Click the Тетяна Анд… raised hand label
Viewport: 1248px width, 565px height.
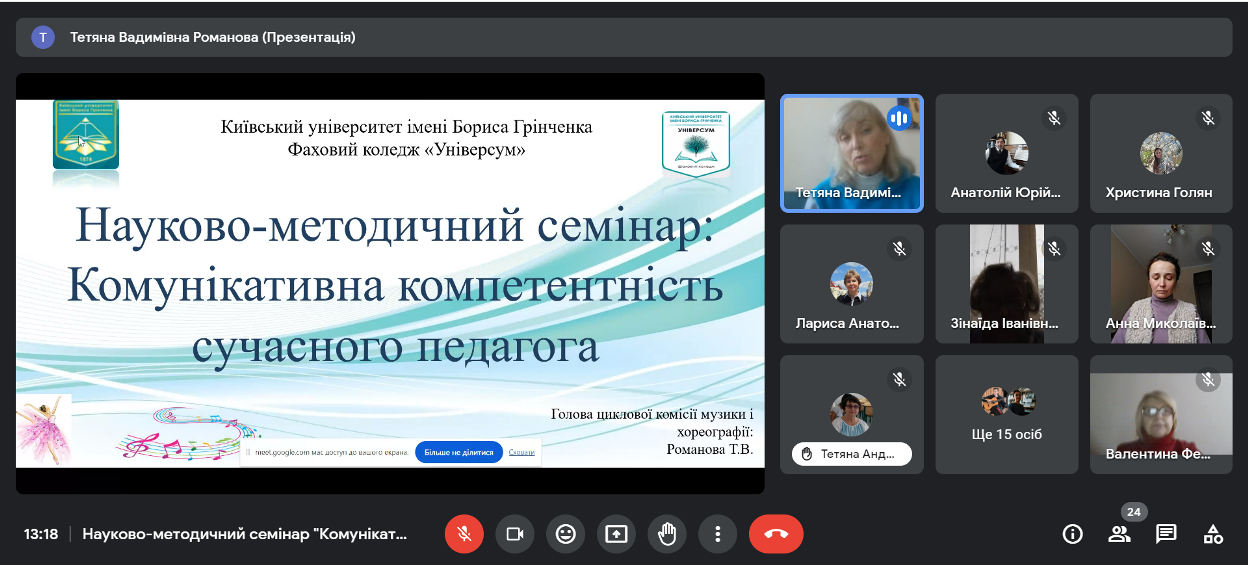(x=852, y=454)
